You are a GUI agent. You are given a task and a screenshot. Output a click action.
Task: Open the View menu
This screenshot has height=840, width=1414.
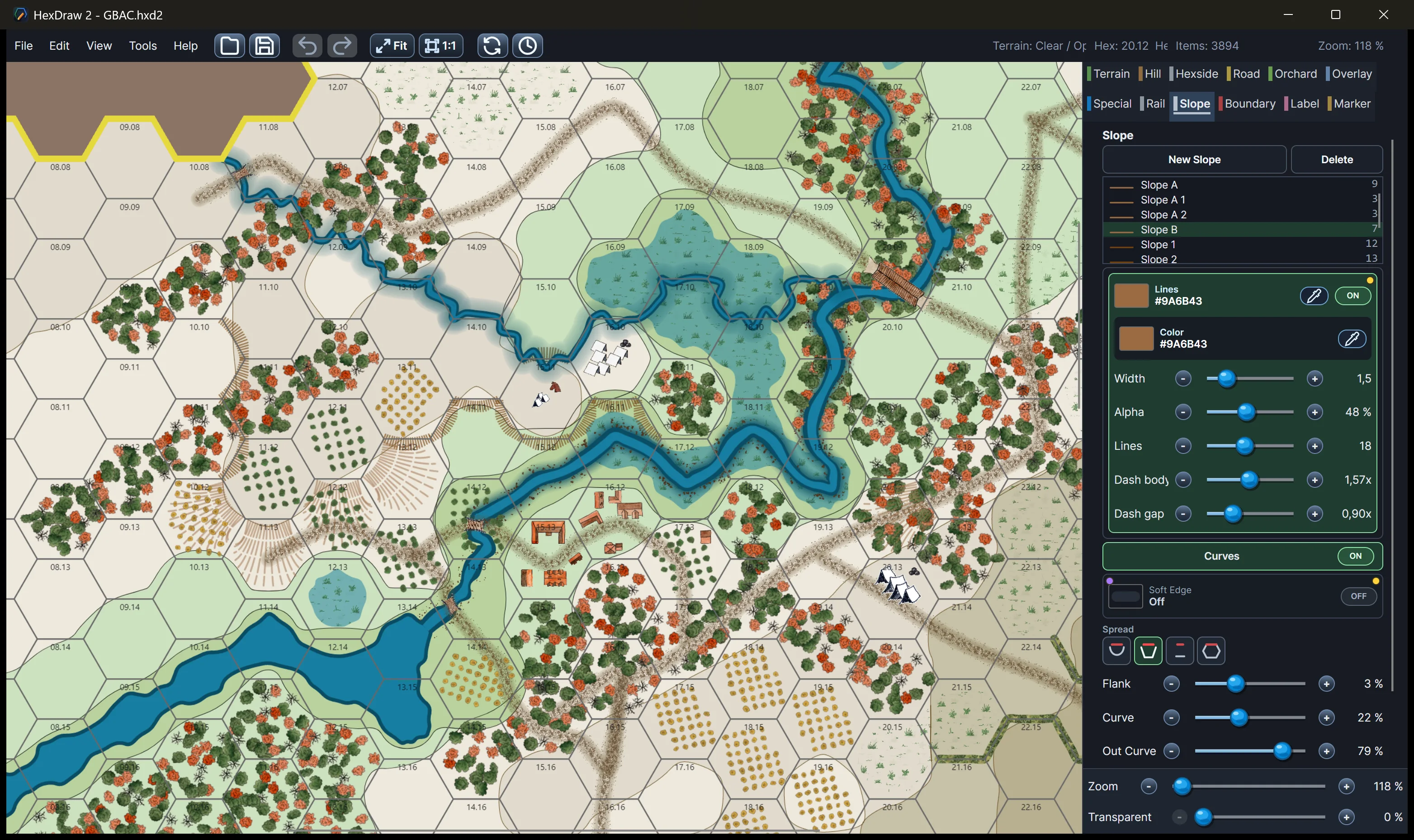(x=99, y=46)
